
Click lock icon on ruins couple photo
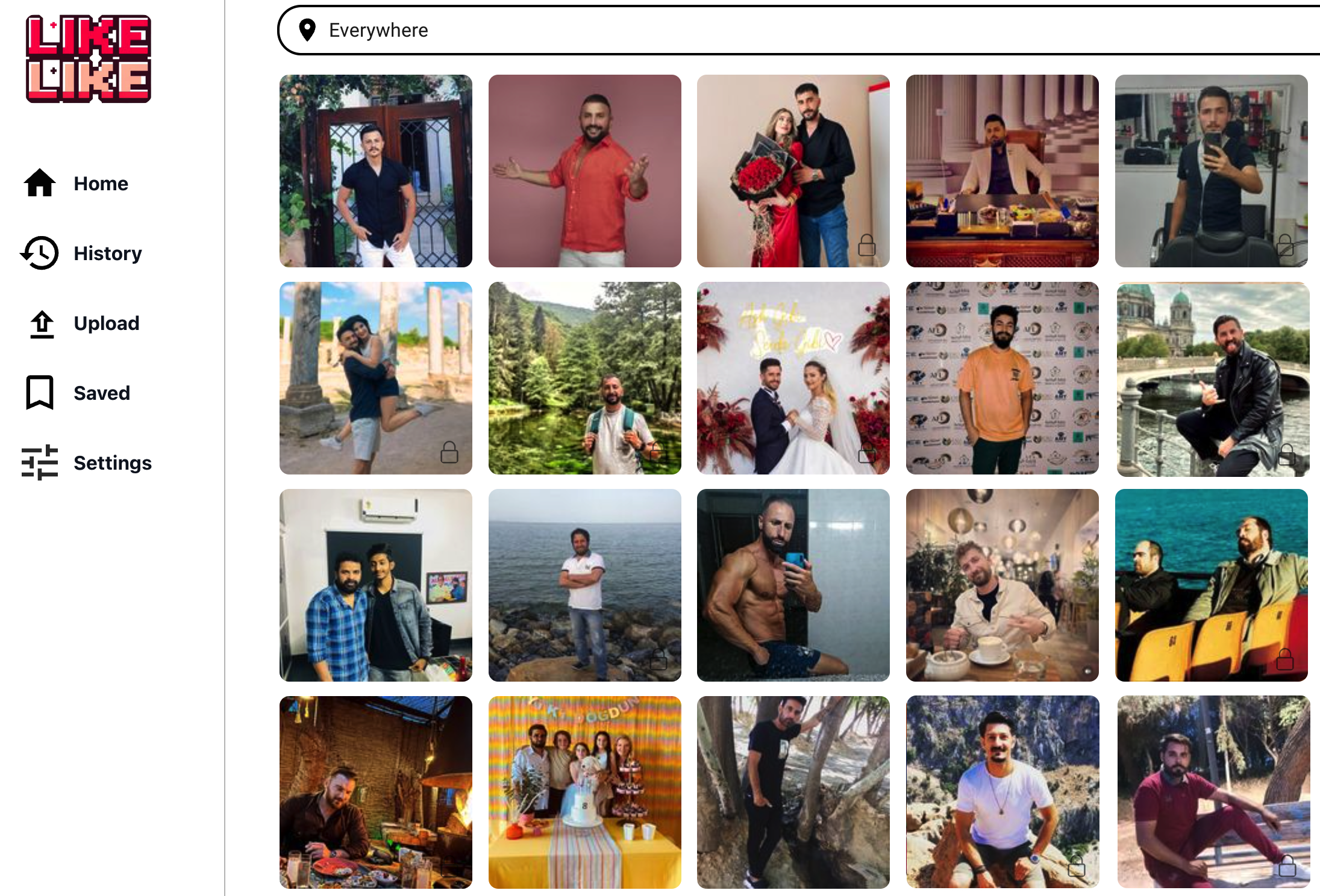(449, 452)
